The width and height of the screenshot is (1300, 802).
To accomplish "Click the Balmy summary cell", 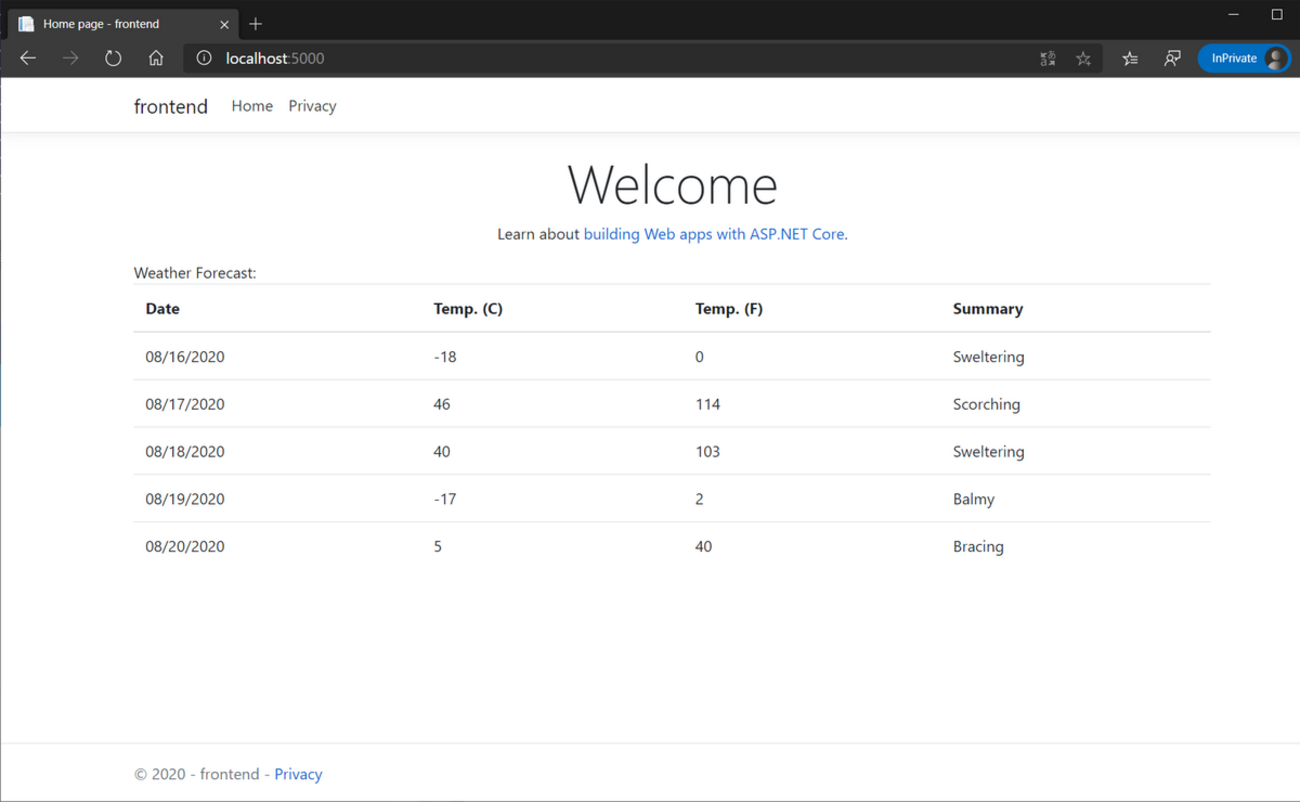I will 974,499.
